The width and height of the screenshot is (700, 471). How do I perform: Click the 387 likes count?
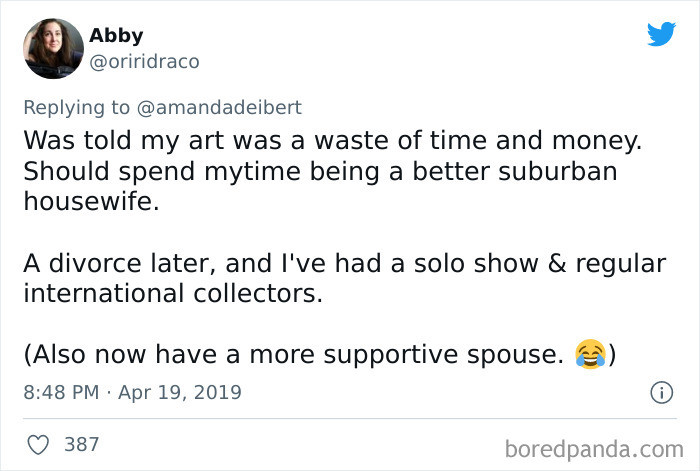[82, 443]
